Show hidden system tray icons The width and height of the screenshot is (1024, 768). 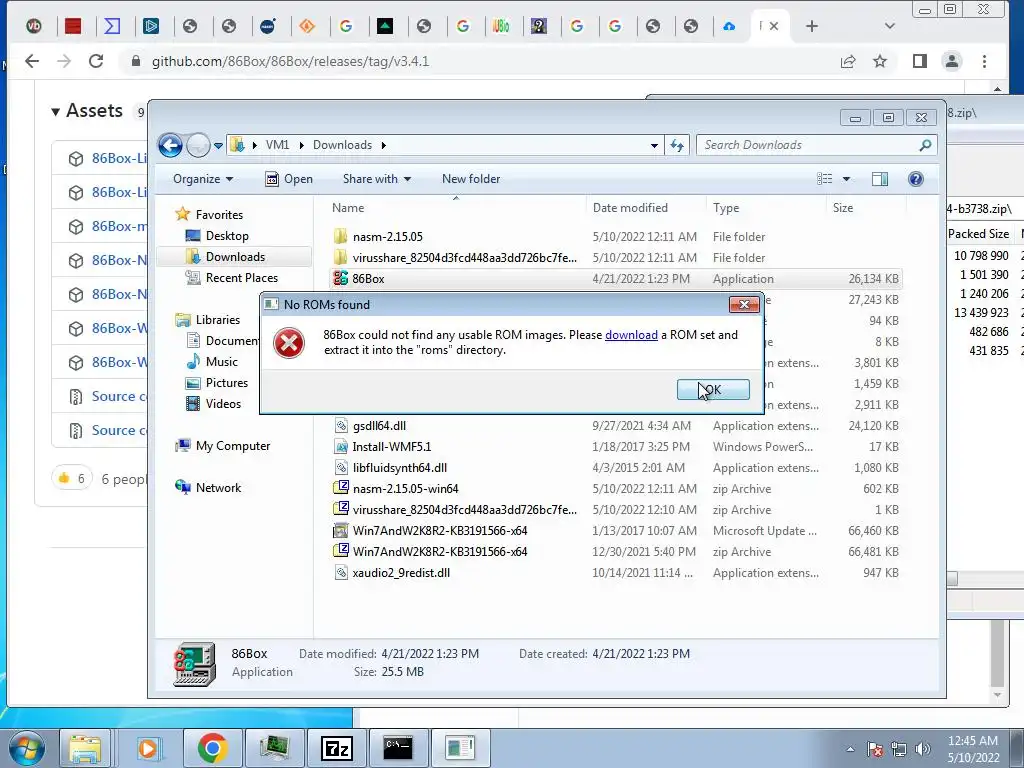click(850, 749)
